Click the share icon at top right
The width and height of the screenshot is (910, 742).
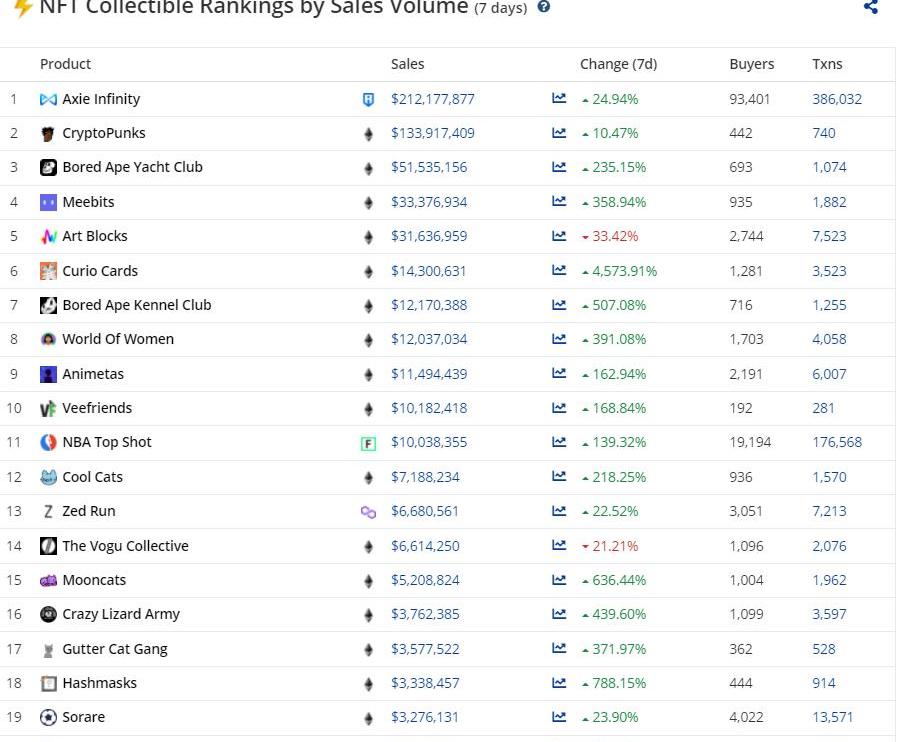(871, 6)
